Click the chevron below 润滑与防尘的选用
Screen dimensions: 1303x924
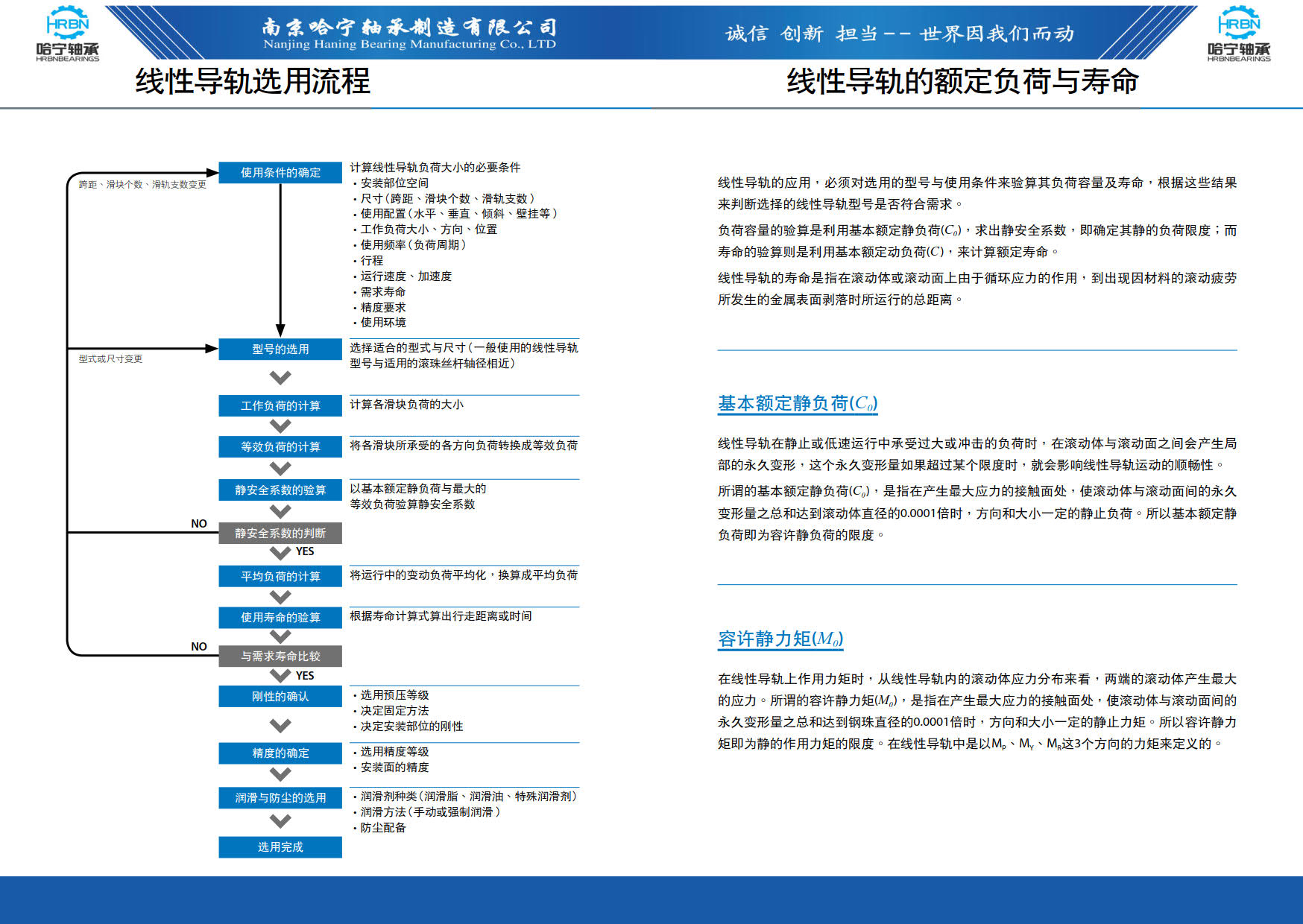pyautogui.click(x=280, y=821)
